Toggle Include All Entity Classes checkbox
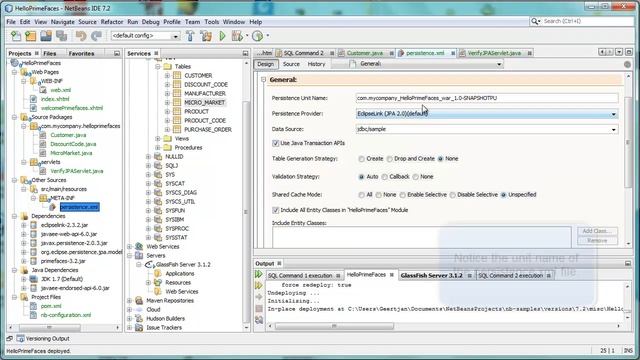Image resolution: width=640 pixels, height=360 pixels. tap(276, 210)
